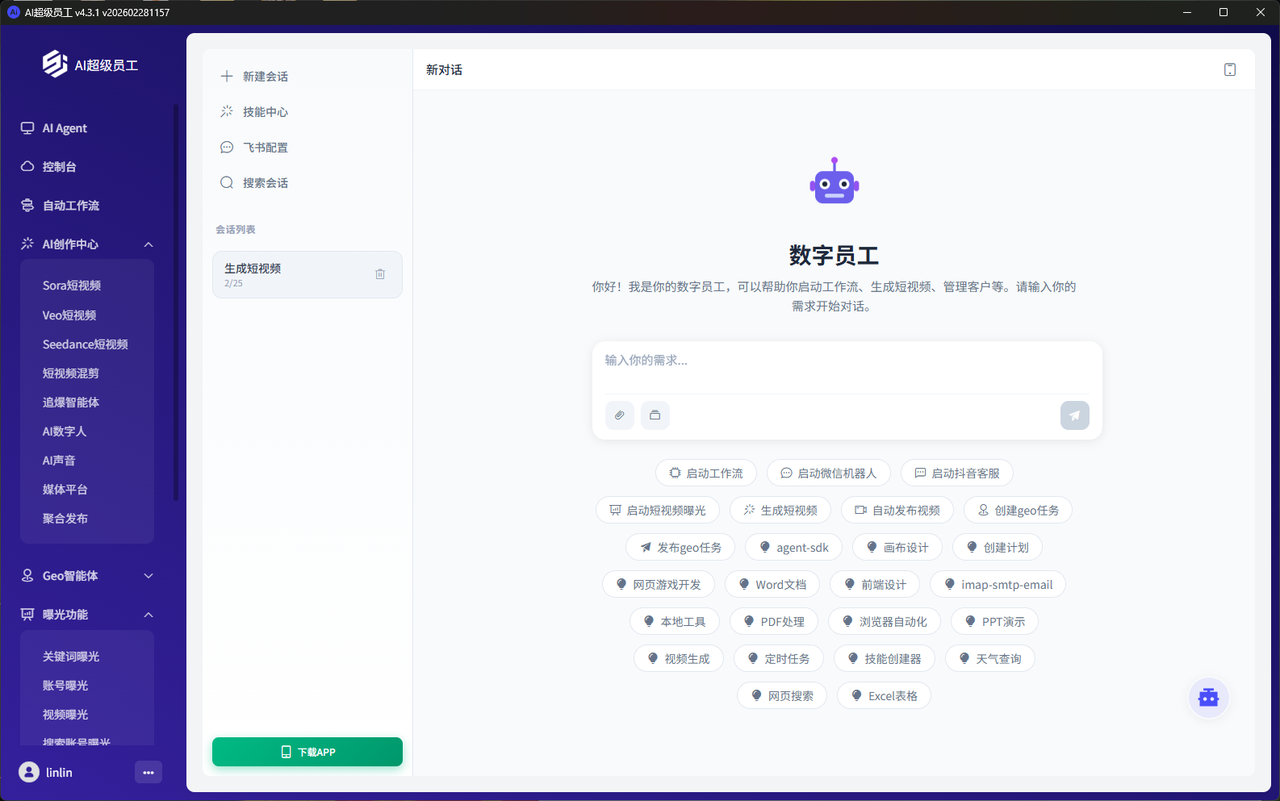
Task: Open the AI Agent menu item
Action: 64,128
